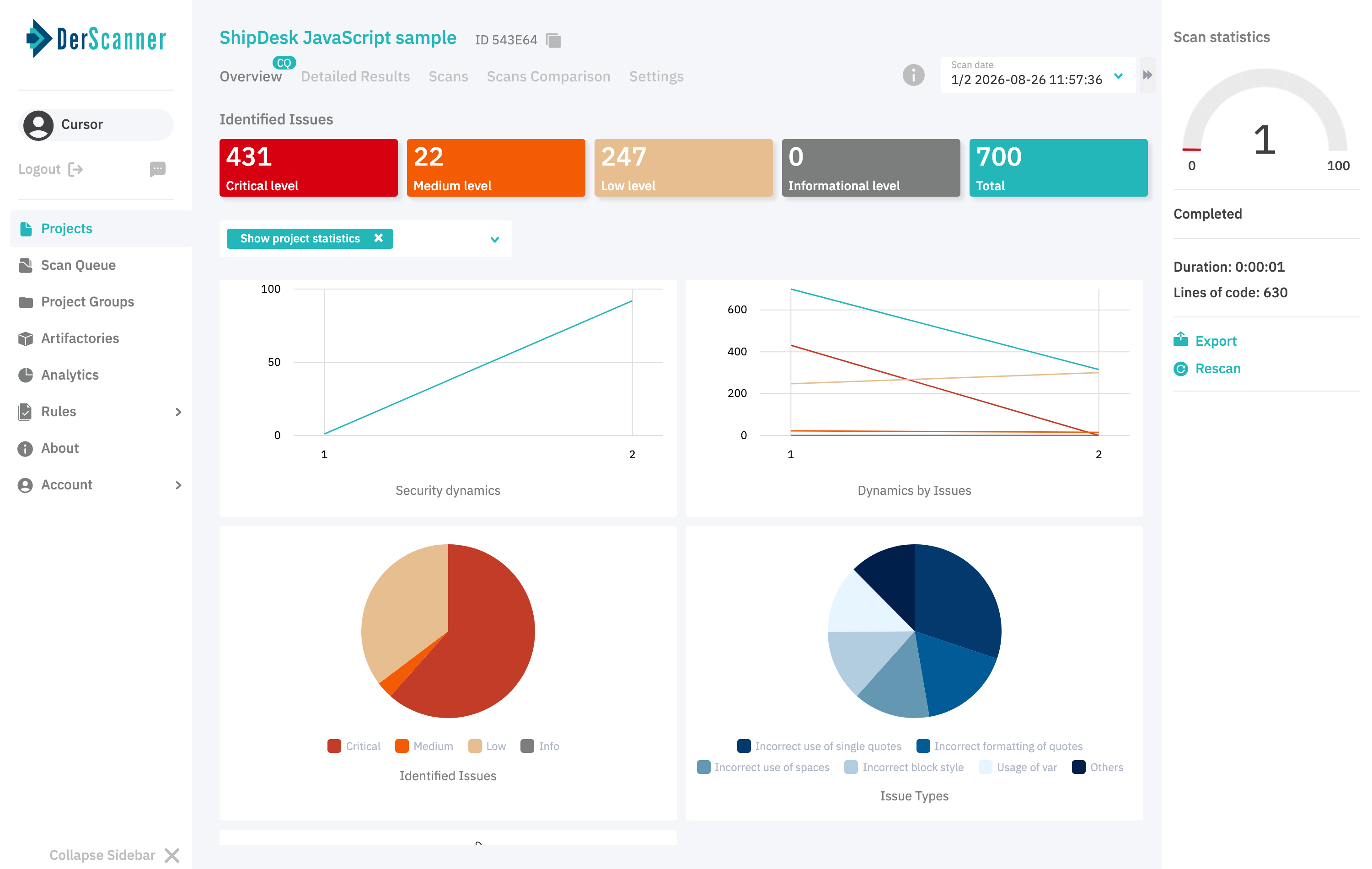Click the Analytics pie icon
The width and height of the screenshot is (1372, 869).
point(26,375)
